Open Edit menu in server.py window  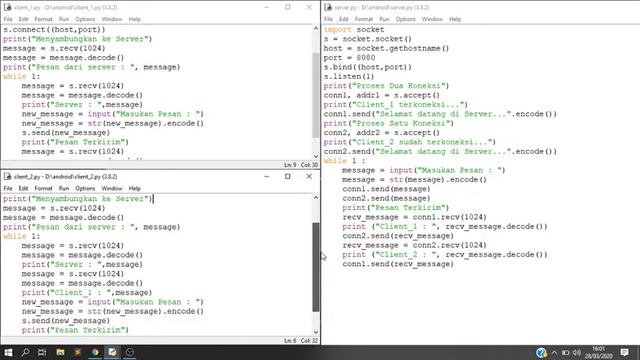[x=344, y=19]
